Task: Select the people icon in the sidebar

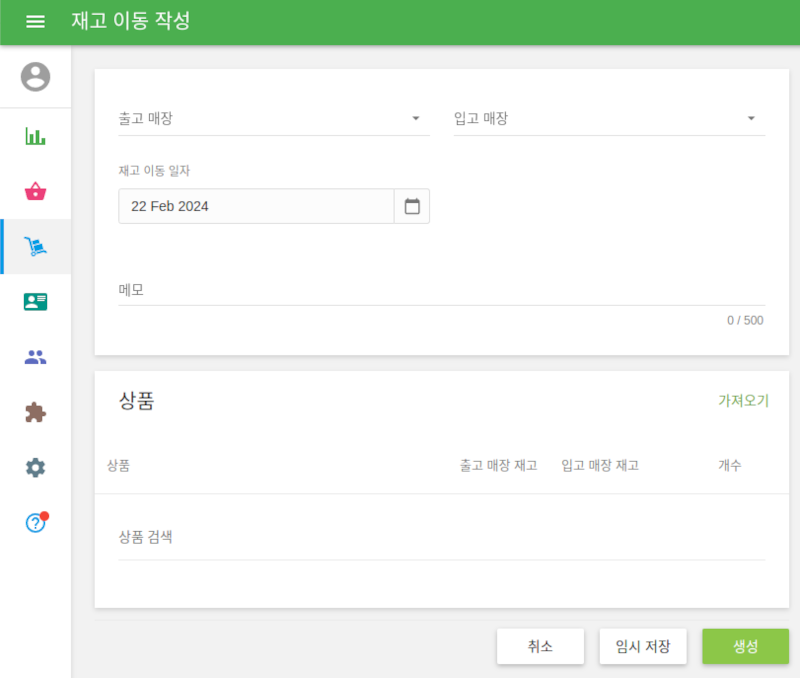Action: coord(35,356)
